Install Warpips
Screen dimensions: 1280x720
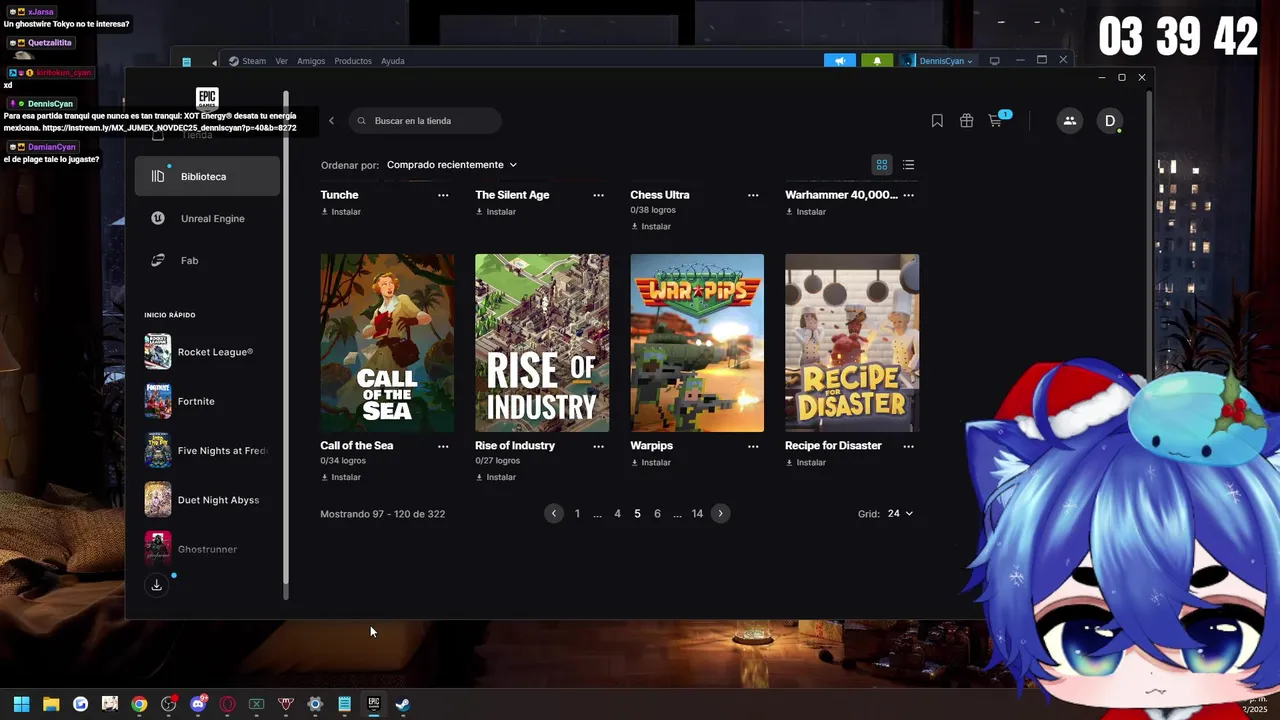651,463
